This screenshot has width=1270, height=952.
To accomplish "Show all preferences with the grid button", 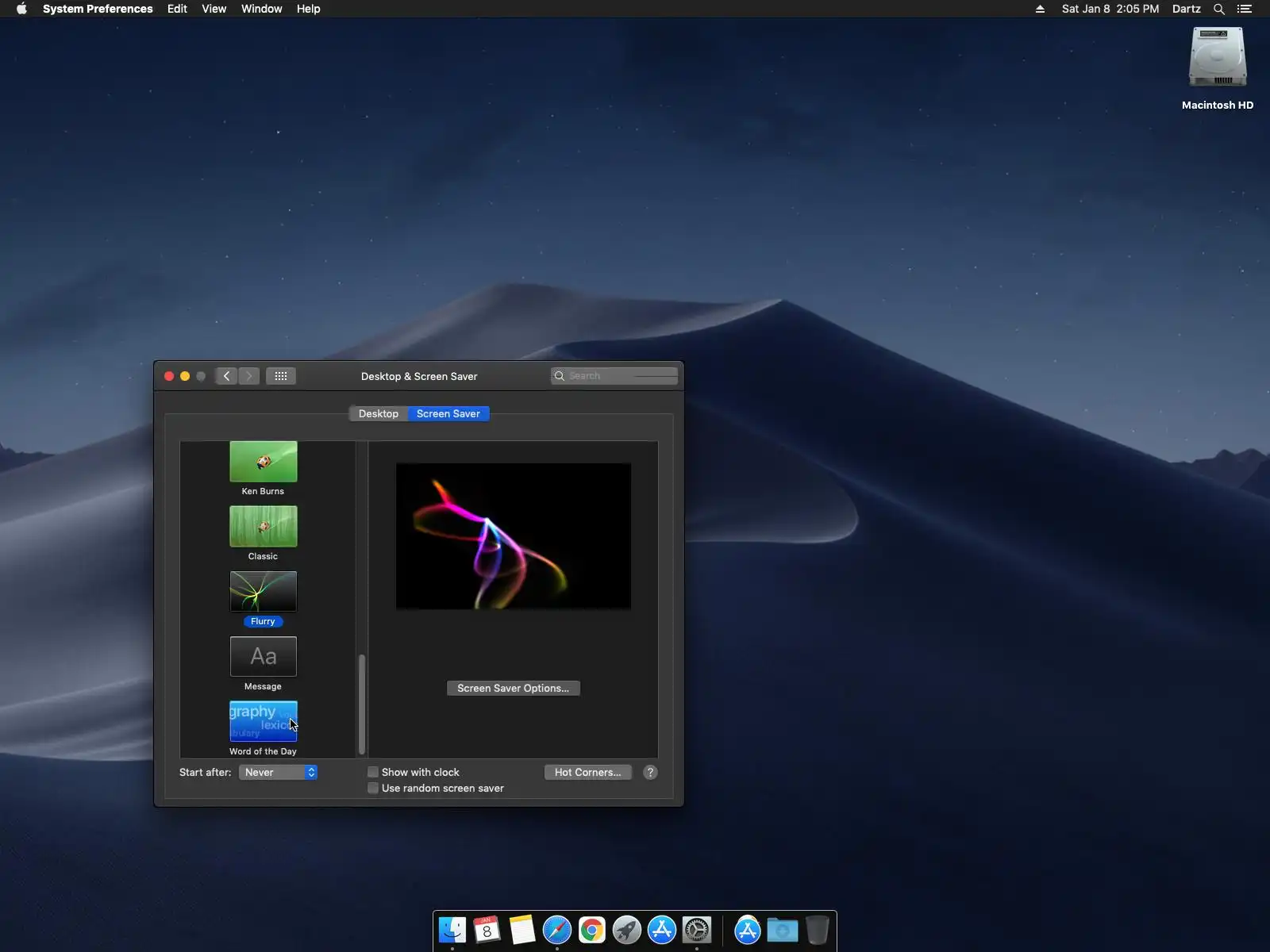I will (281, 376).
